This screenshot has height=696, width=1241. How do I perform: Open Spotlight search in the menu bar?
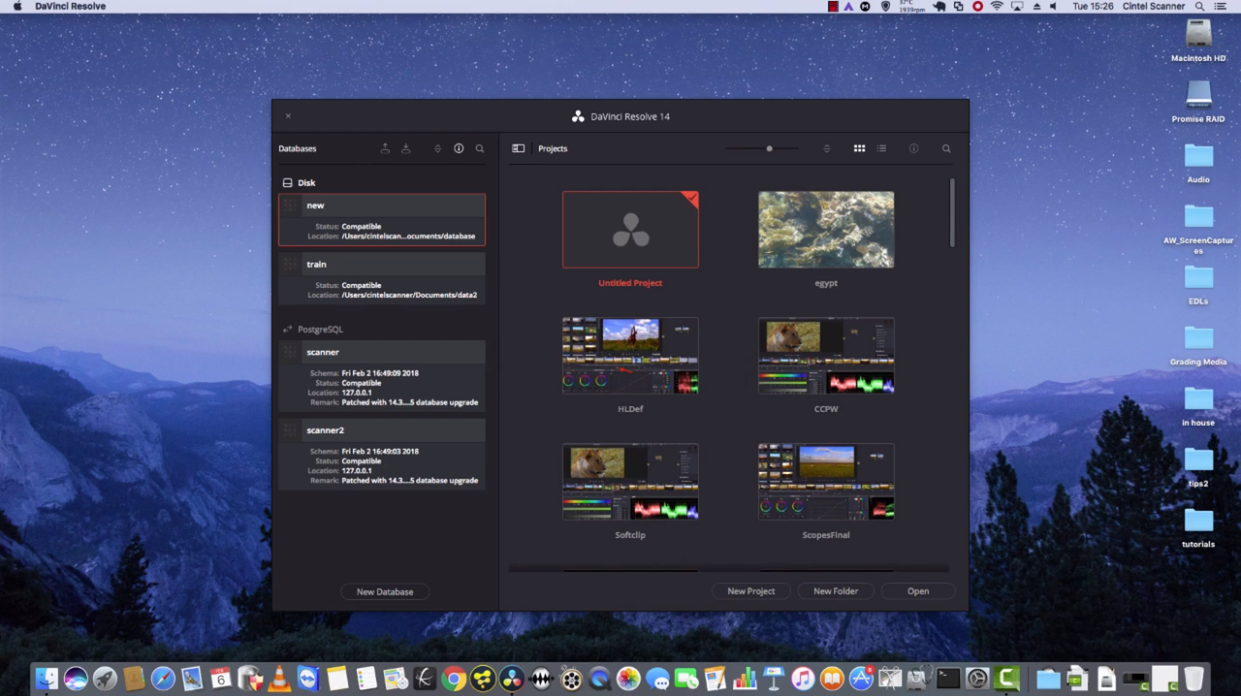point(1200,6)
